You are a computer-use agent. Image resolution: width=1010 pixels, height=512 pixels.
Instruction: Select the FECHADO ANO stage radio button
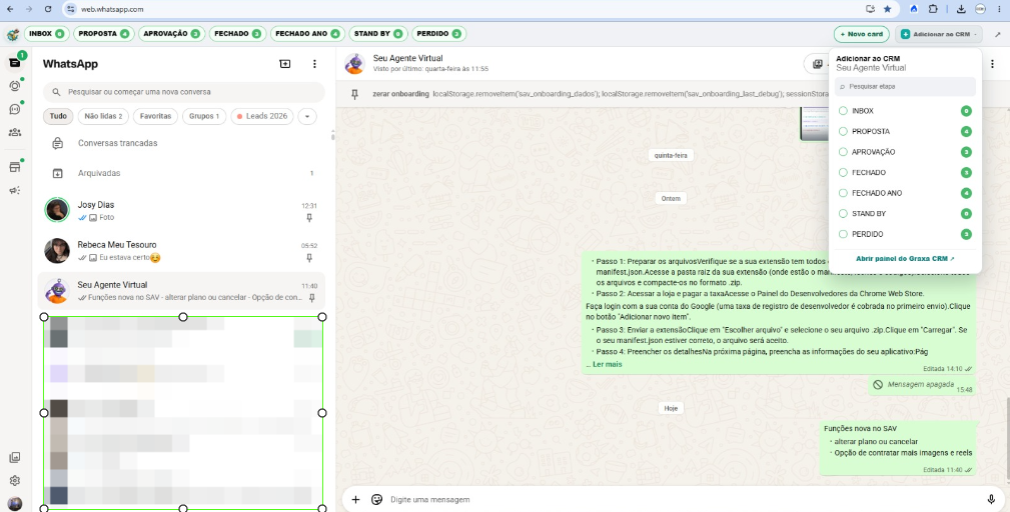843,193
